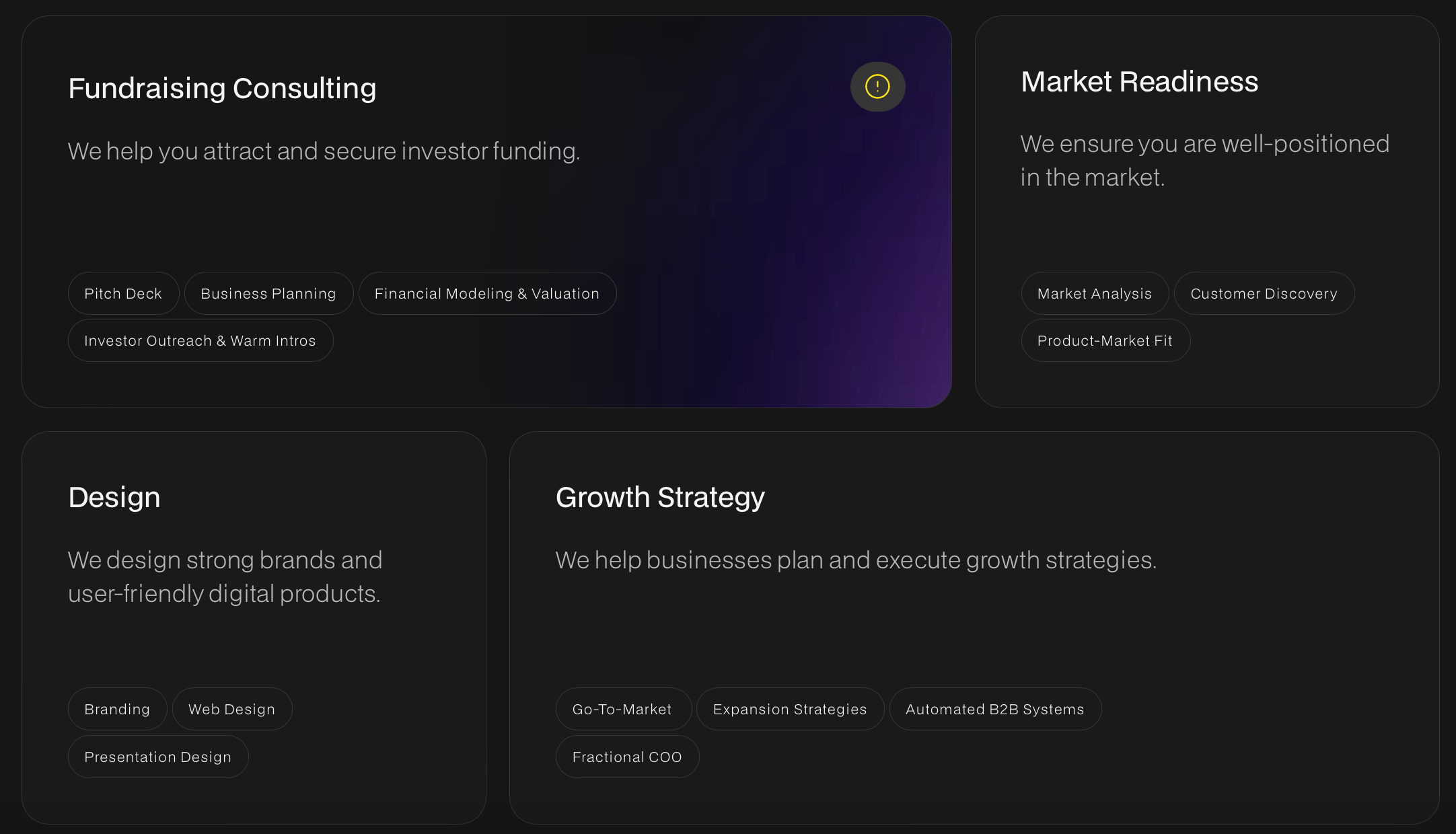Open the Design card
This screenshot has height=834, width=1456.
(x=254, y=625)
